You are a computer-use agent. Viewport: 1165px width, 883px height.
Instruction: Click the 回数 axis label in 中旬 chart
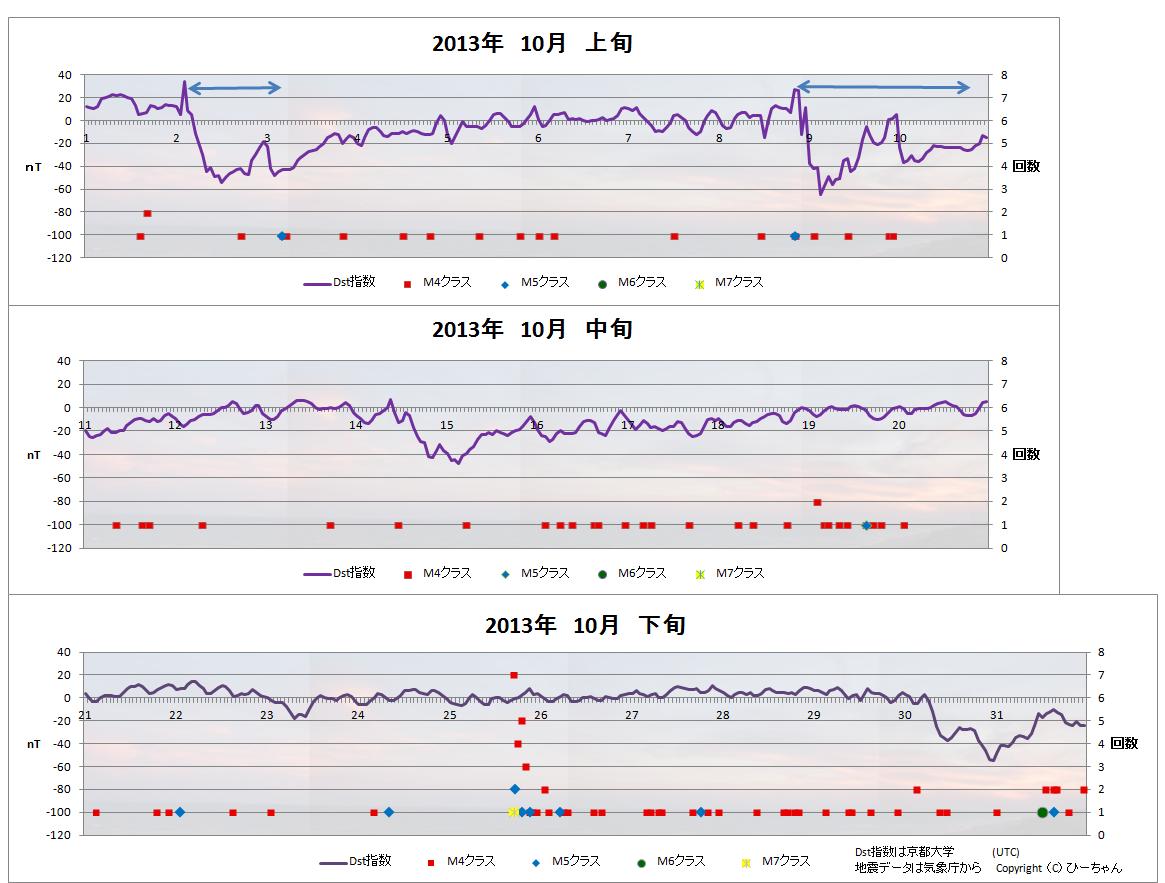click(1026, 454)
